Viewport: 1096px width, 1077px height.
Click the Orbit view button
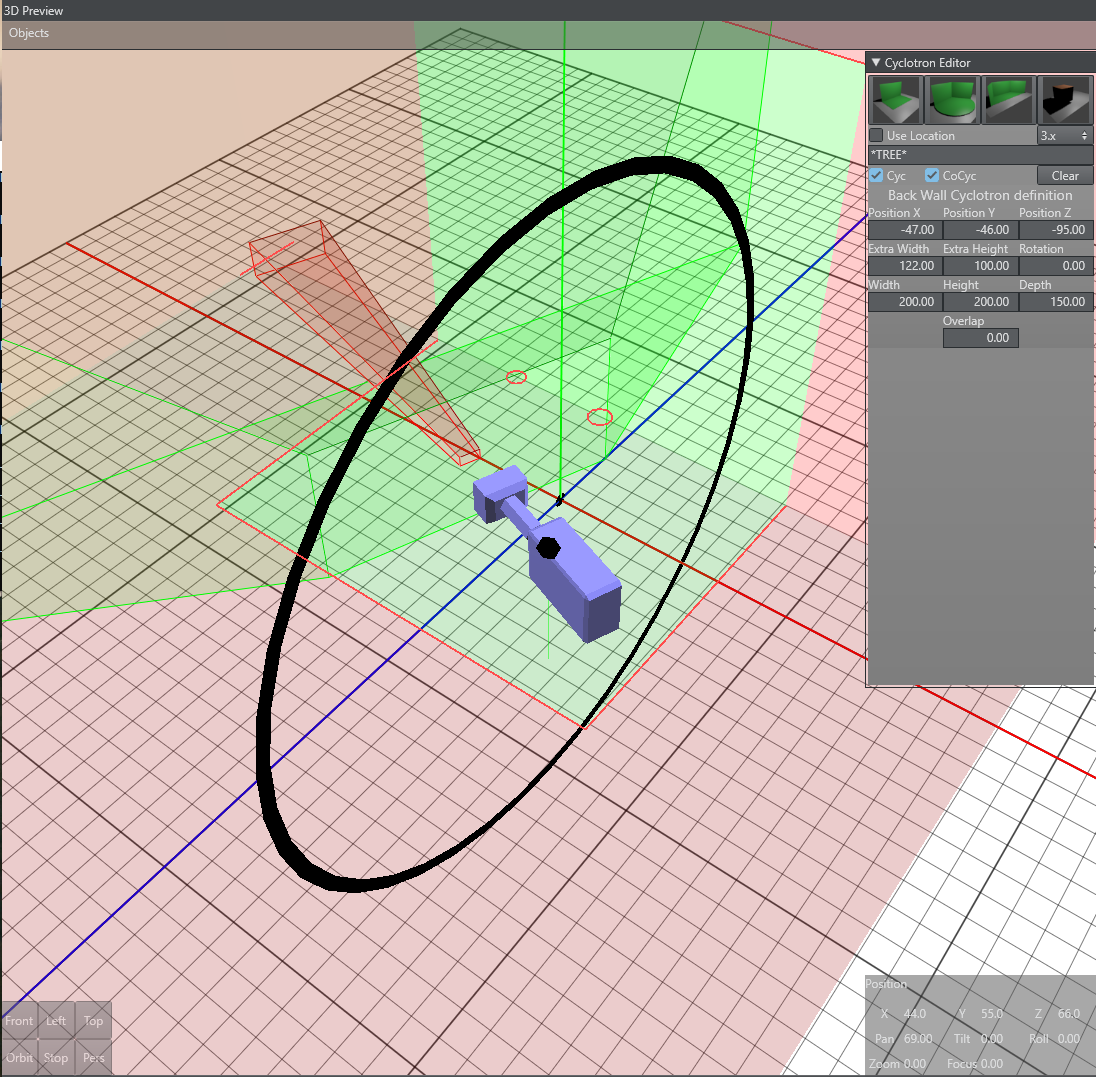click(19, 1057)
